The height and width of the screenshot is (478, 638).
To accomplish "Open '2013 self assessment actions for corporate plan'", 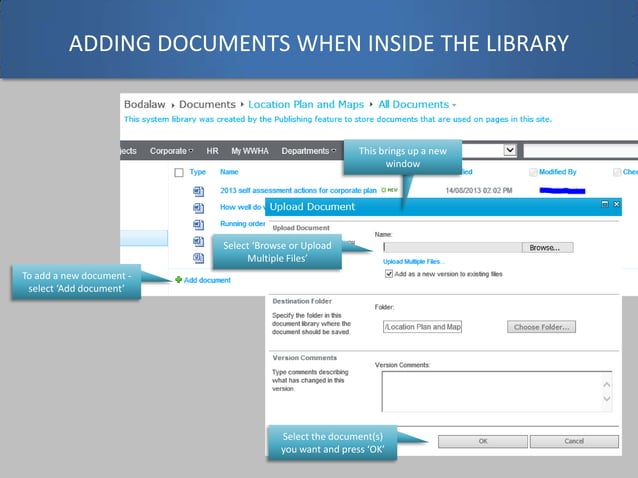I will click(x=298, y=190).
